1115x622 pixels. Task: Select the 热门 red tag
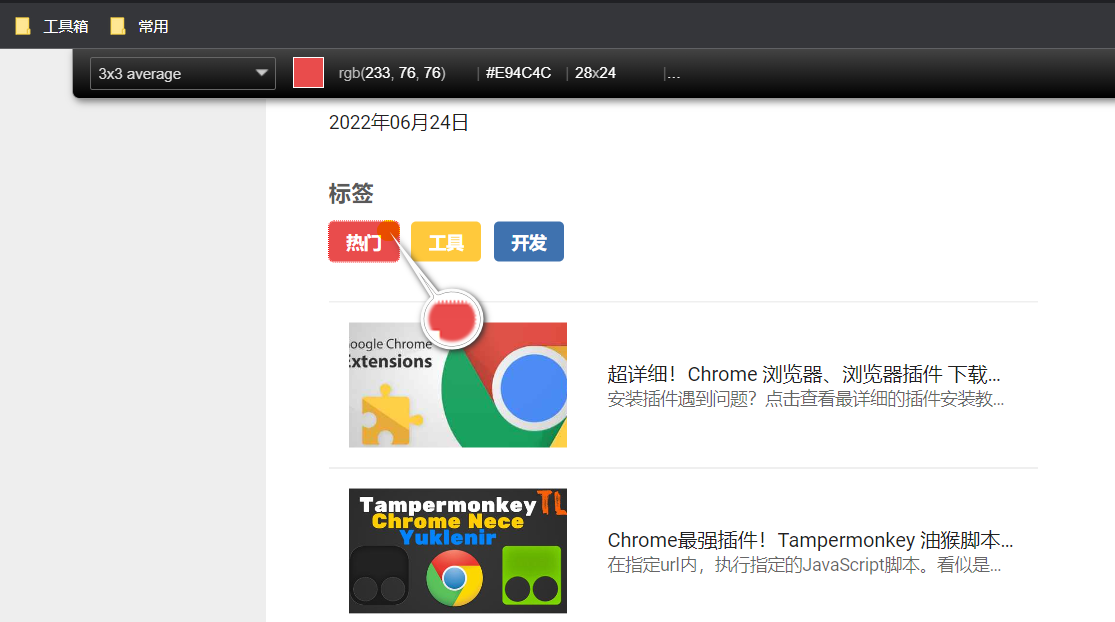364,242
